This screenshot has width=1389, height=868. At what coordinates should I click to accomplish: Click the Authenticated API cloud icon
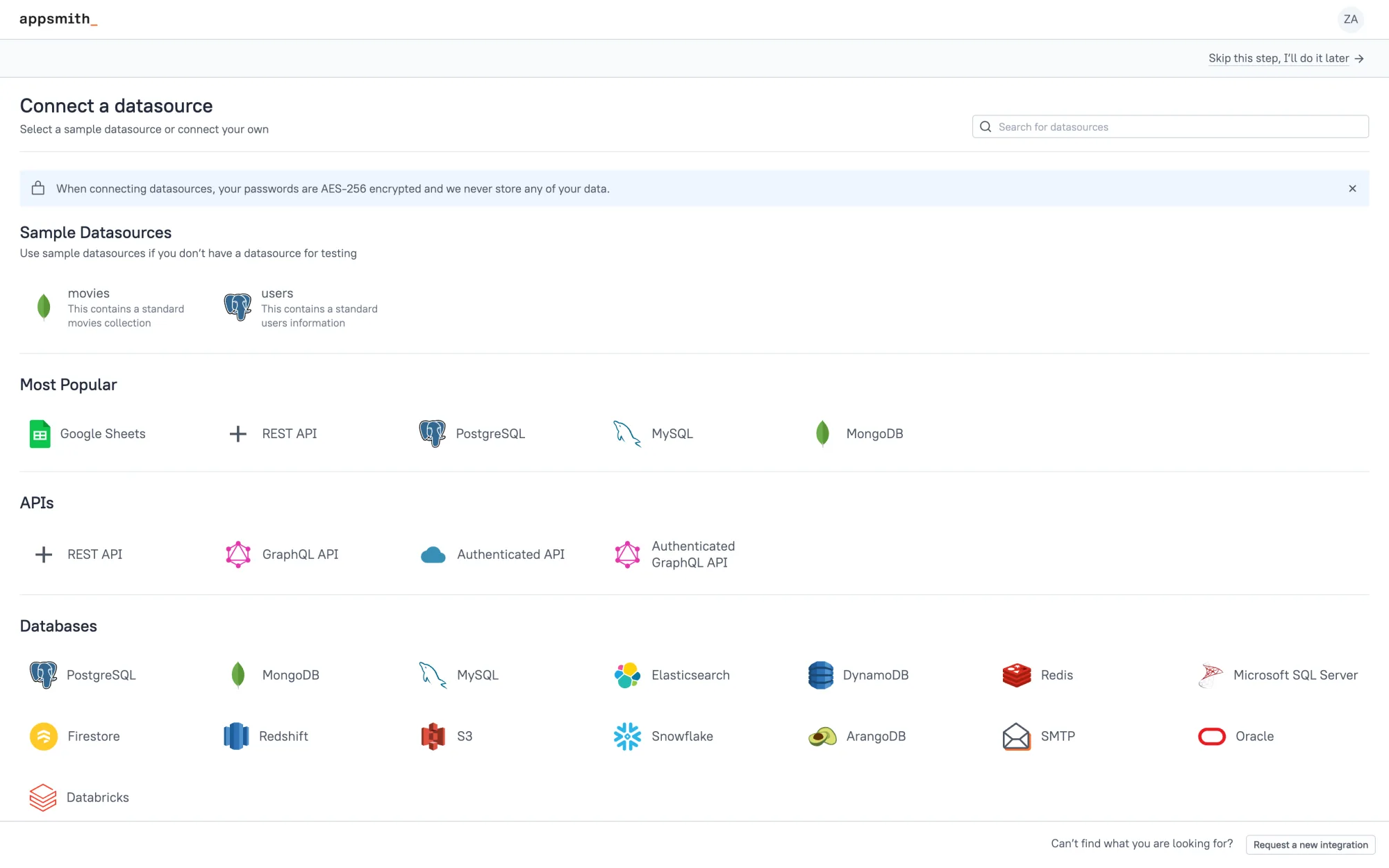tap(433, 555)
